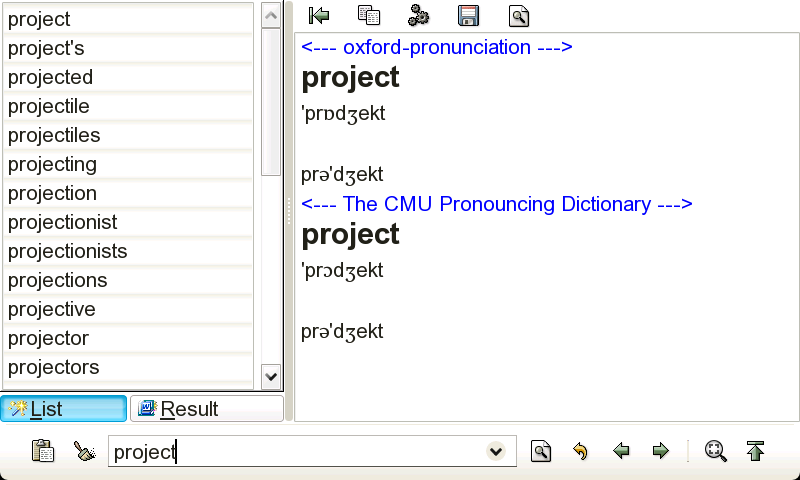This screenshot has width=800, height=480.
Task: Click the find button beside the search box
Action: coord(540,452)
